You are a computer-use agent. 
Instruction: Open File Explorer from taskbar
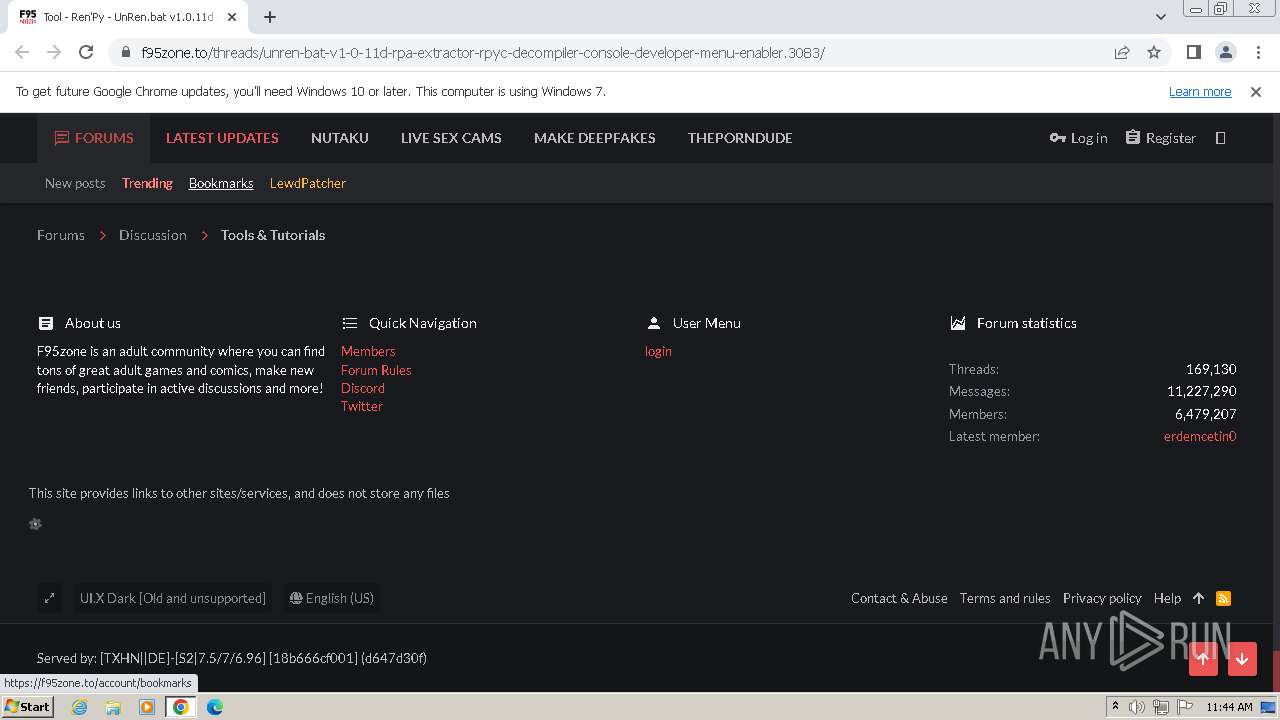pyautogui.click(x=113, y=707)
